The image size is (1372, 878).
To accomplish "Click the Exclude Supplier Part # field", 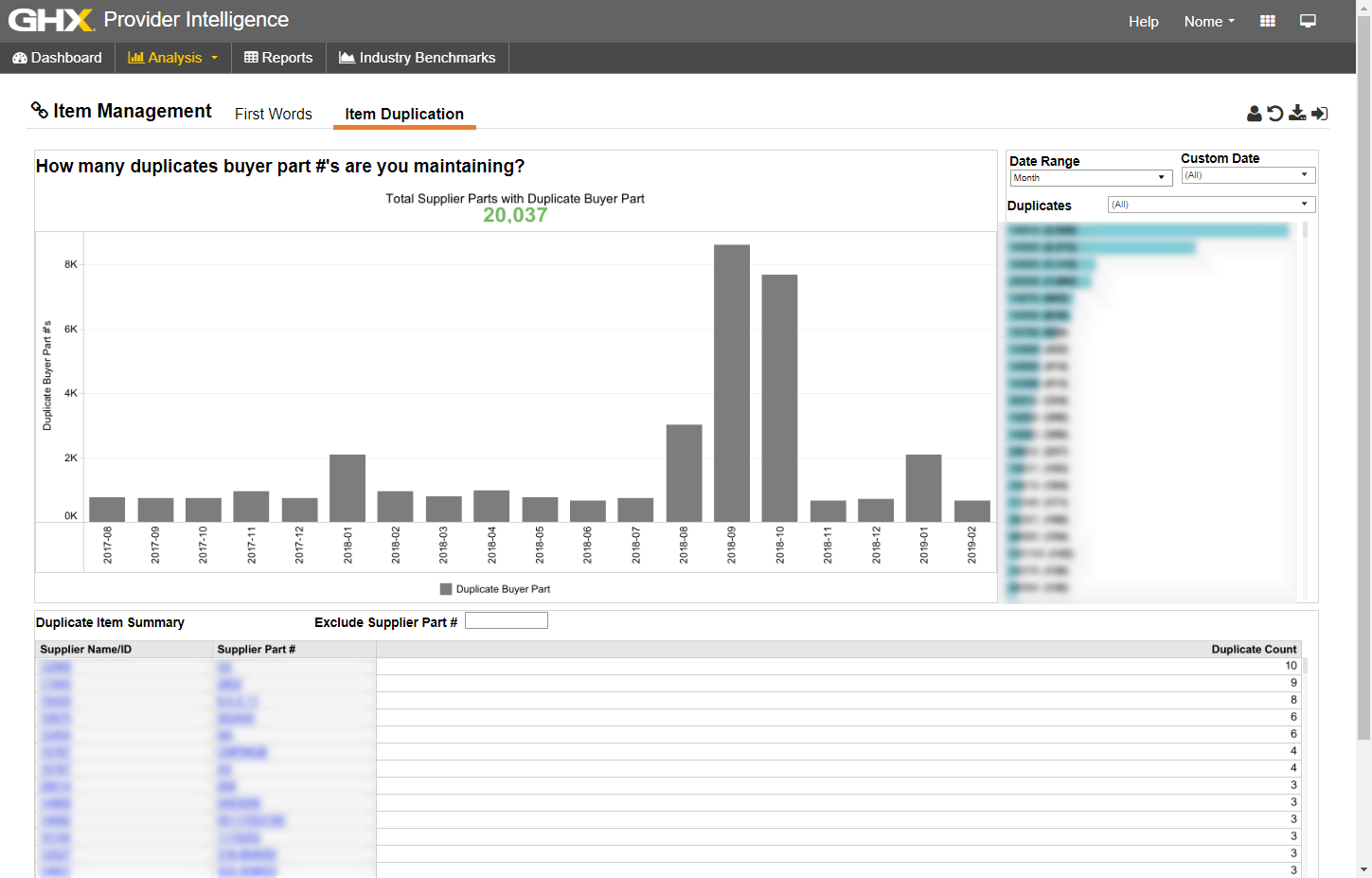I will click(507, 621).
